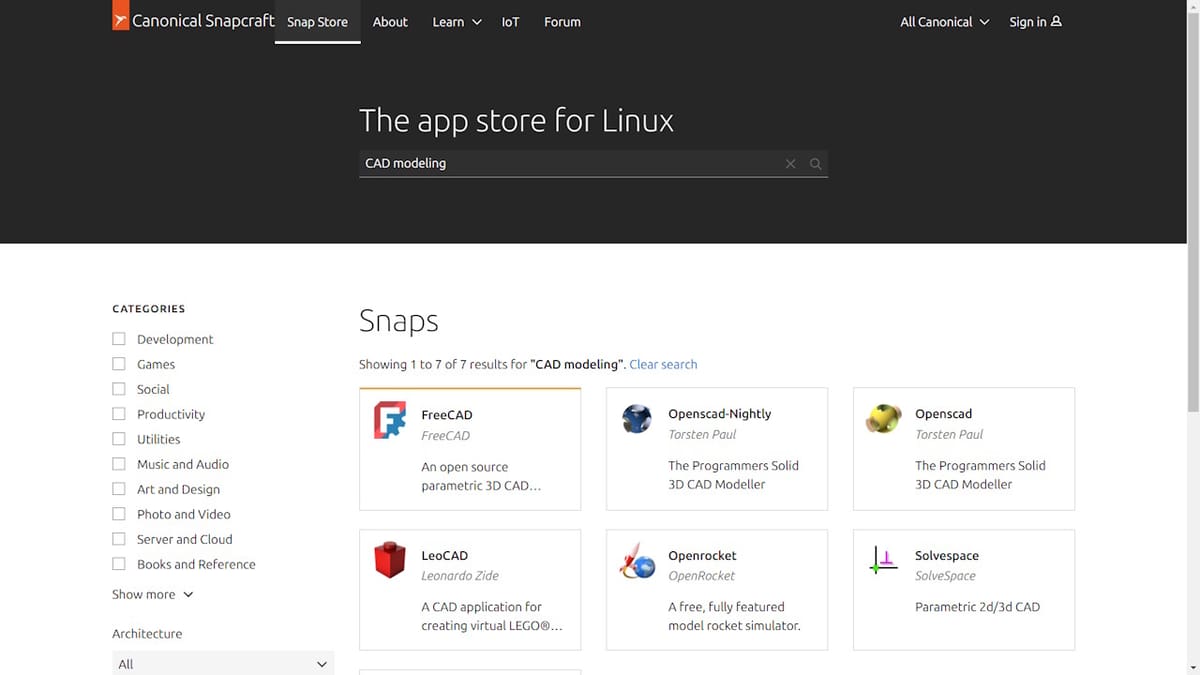1200x675 pixels.
Task: Go to the About page
Action: [390, 22]
